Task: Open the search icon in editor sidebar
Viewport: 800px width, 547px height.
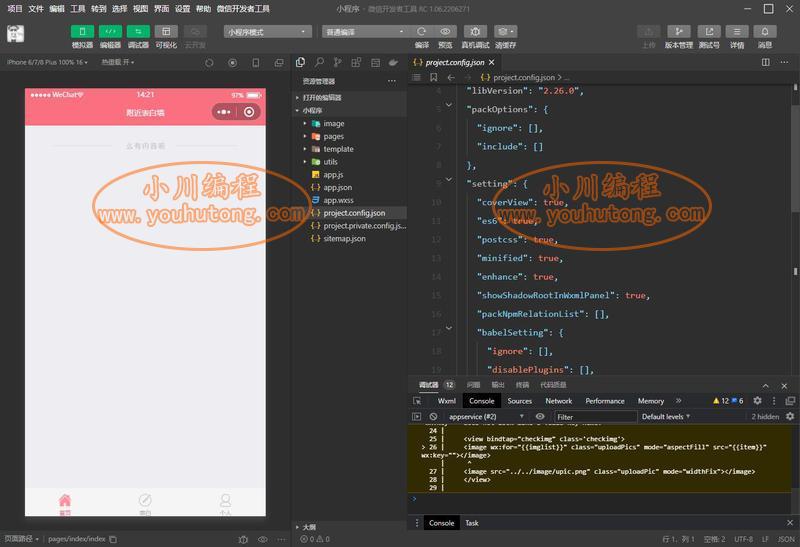Action: pyautogui.click(x=319, y=62)
